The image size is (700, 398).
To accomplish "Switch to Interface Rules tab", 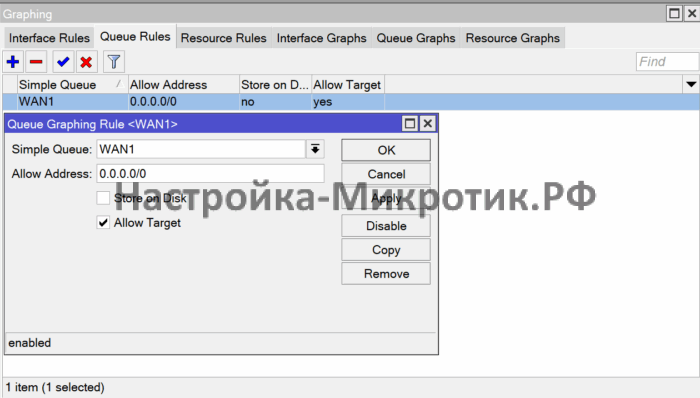I will click(x=49, y=38).
